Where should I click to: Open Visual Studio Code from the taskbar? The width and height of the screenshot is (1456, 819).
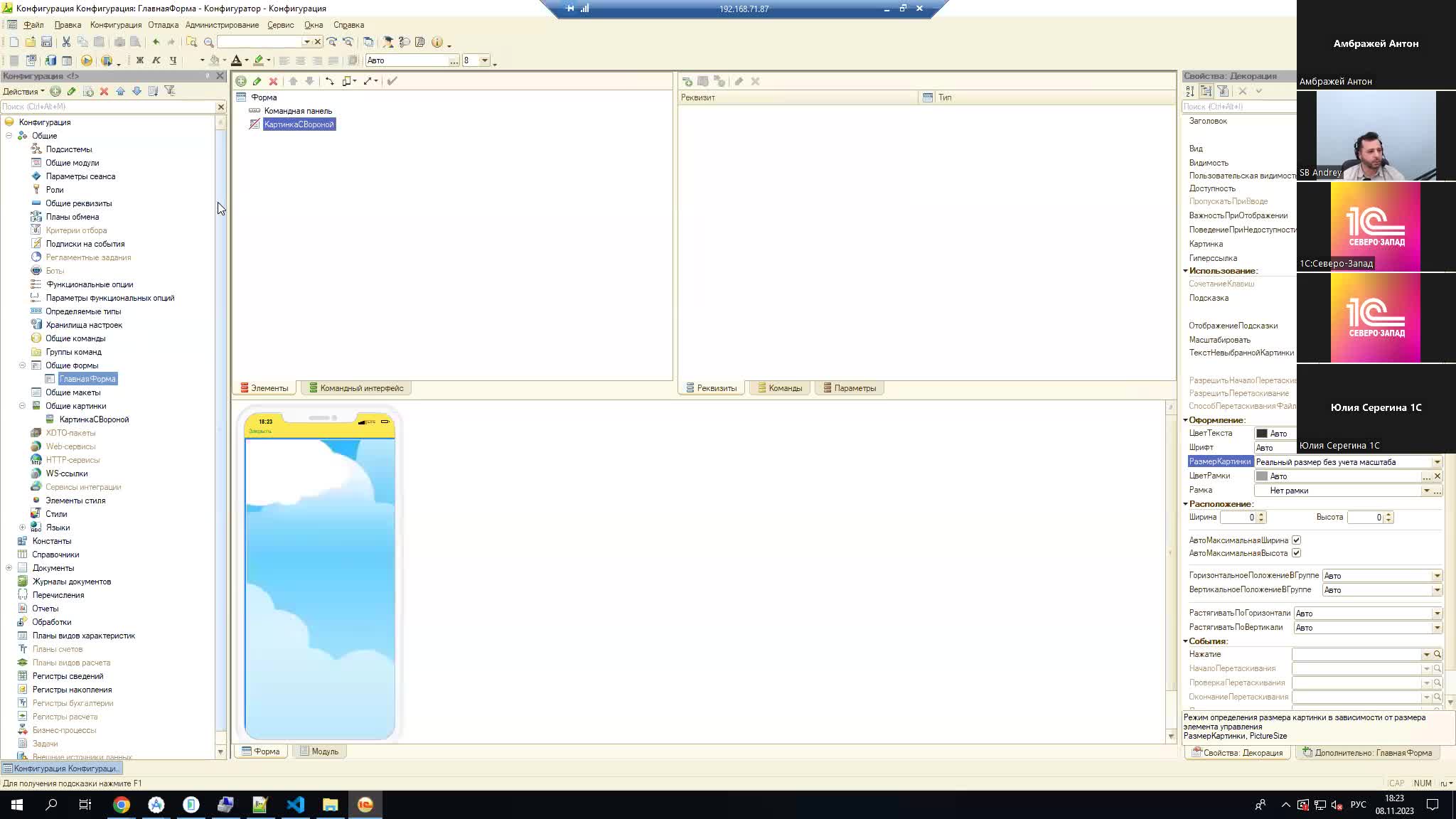pyautogui.click(x=295, y=805)
